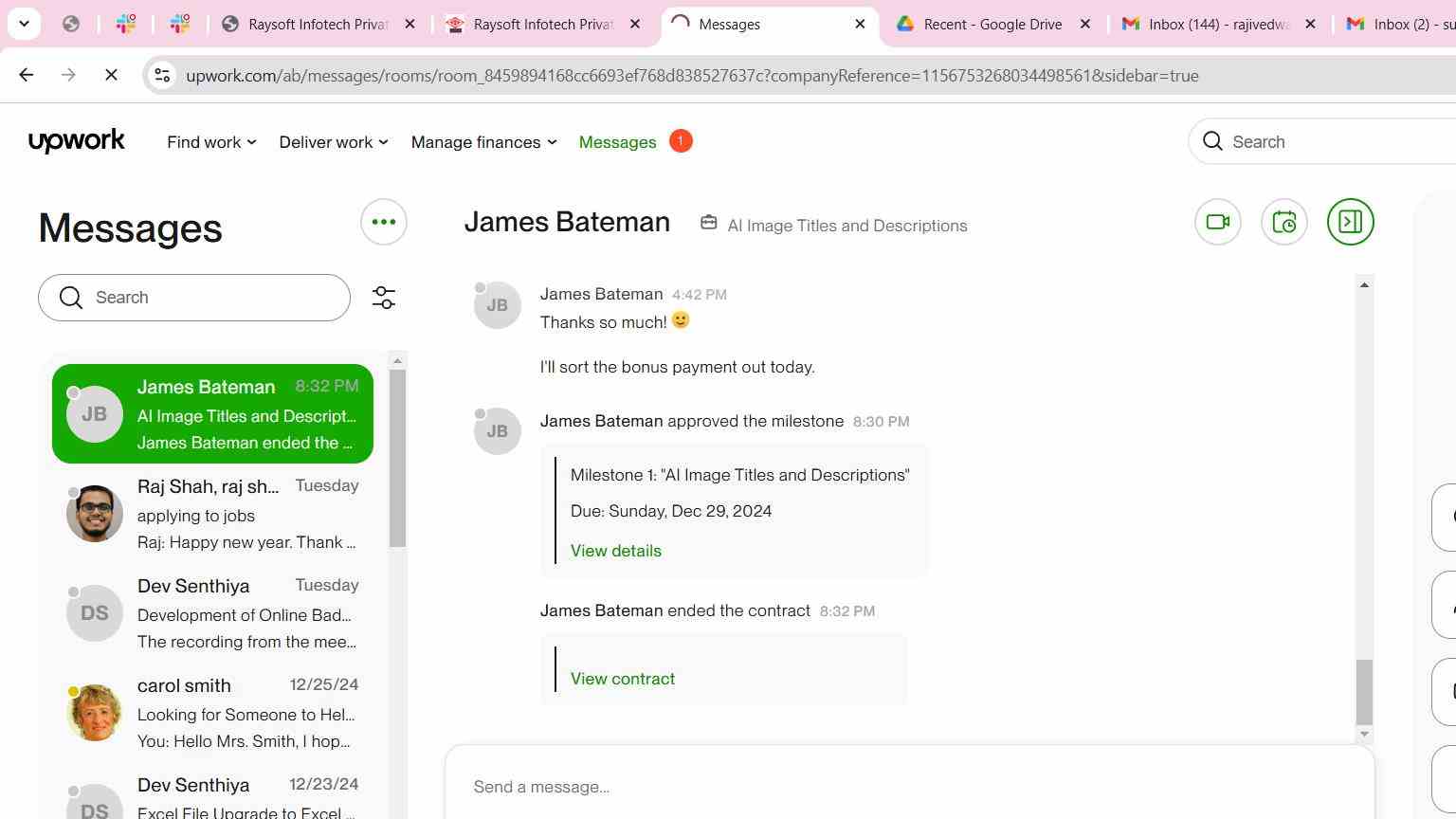Click the James Bateman chat header name
The image size is (1456, 819).
pyautogui.click(x=567, y=222)
